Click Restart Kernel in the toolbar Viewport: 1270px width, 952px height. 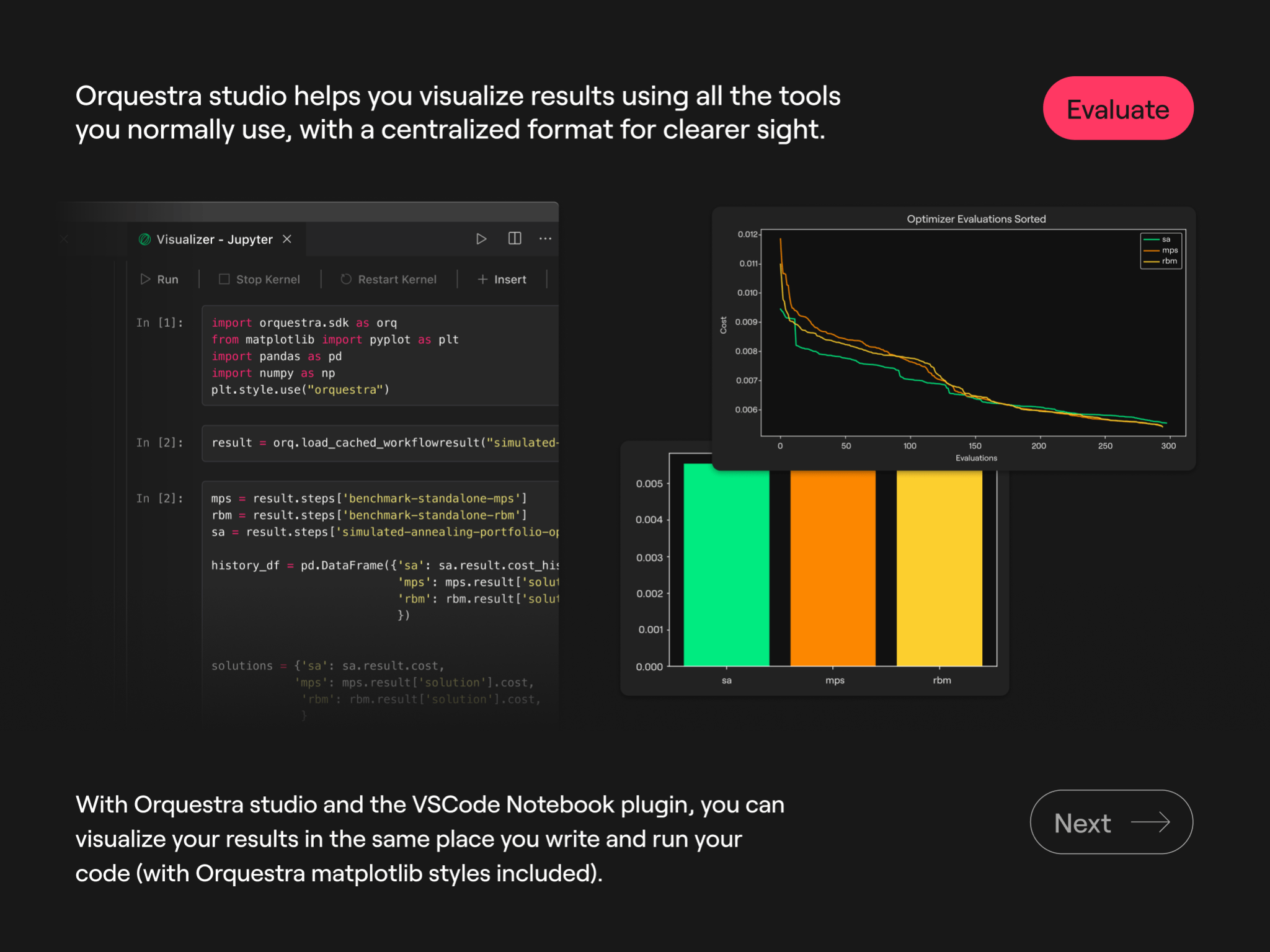(389, 280)
